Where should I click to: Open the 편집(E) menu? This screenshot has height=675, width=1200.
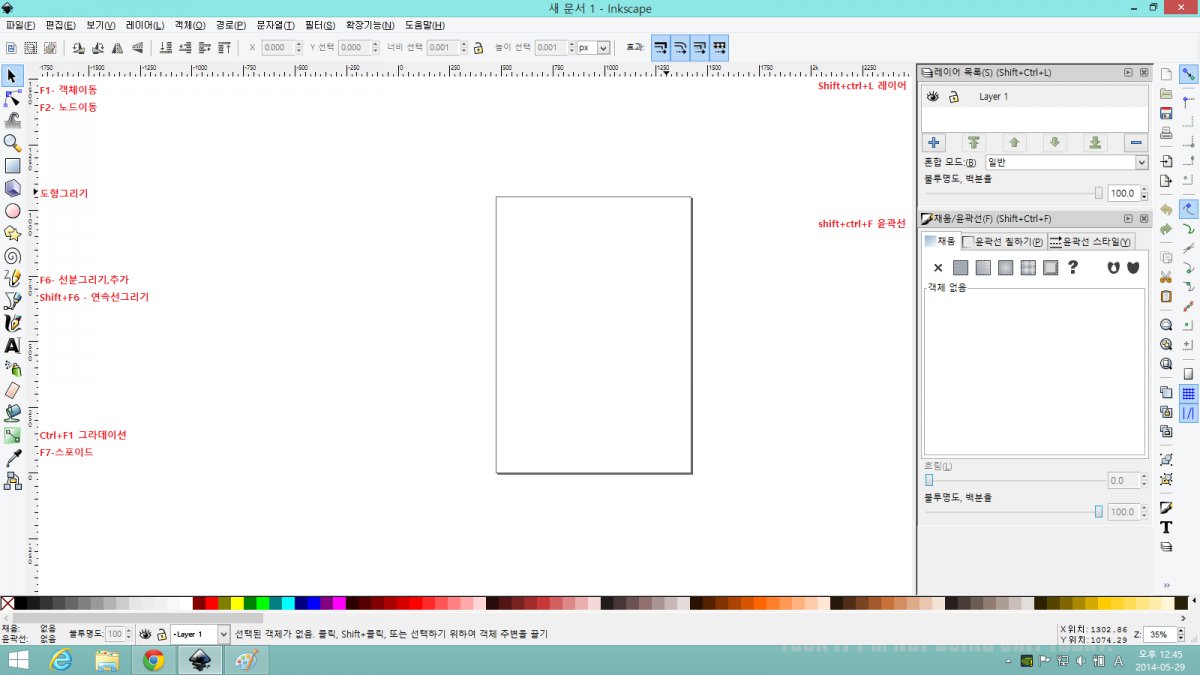point(60,25)
